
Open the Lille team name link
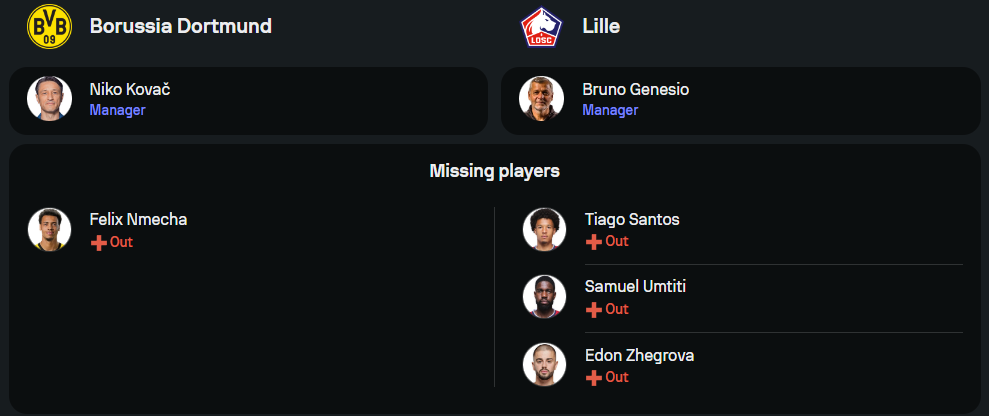point(600,26)
